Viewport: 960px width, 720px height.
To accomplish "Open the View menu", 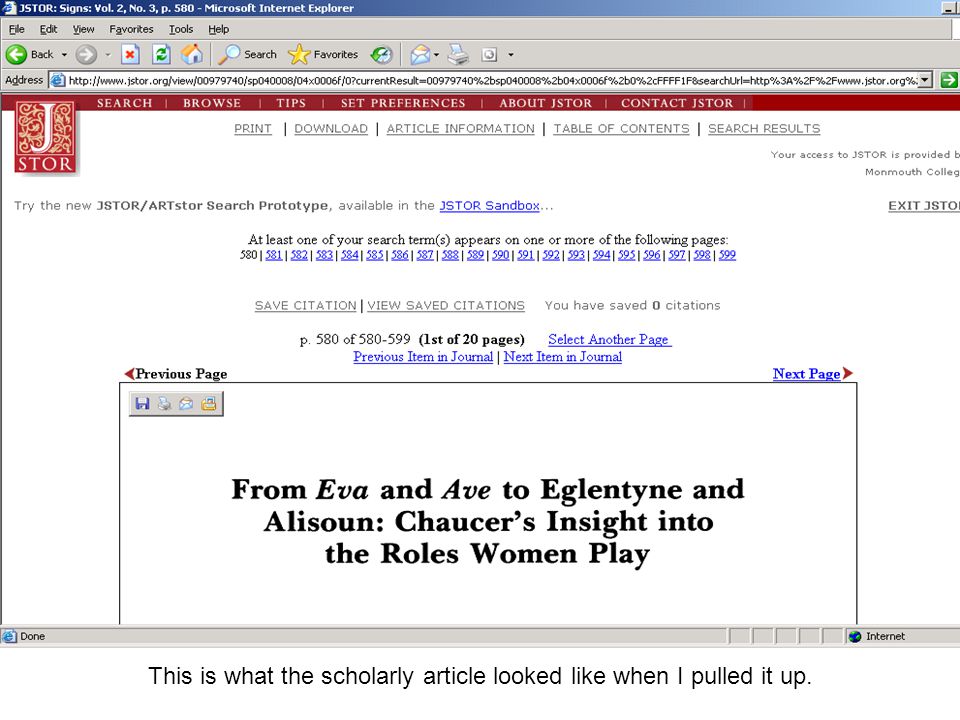I will pyautogui.click(x=83, y=29).
